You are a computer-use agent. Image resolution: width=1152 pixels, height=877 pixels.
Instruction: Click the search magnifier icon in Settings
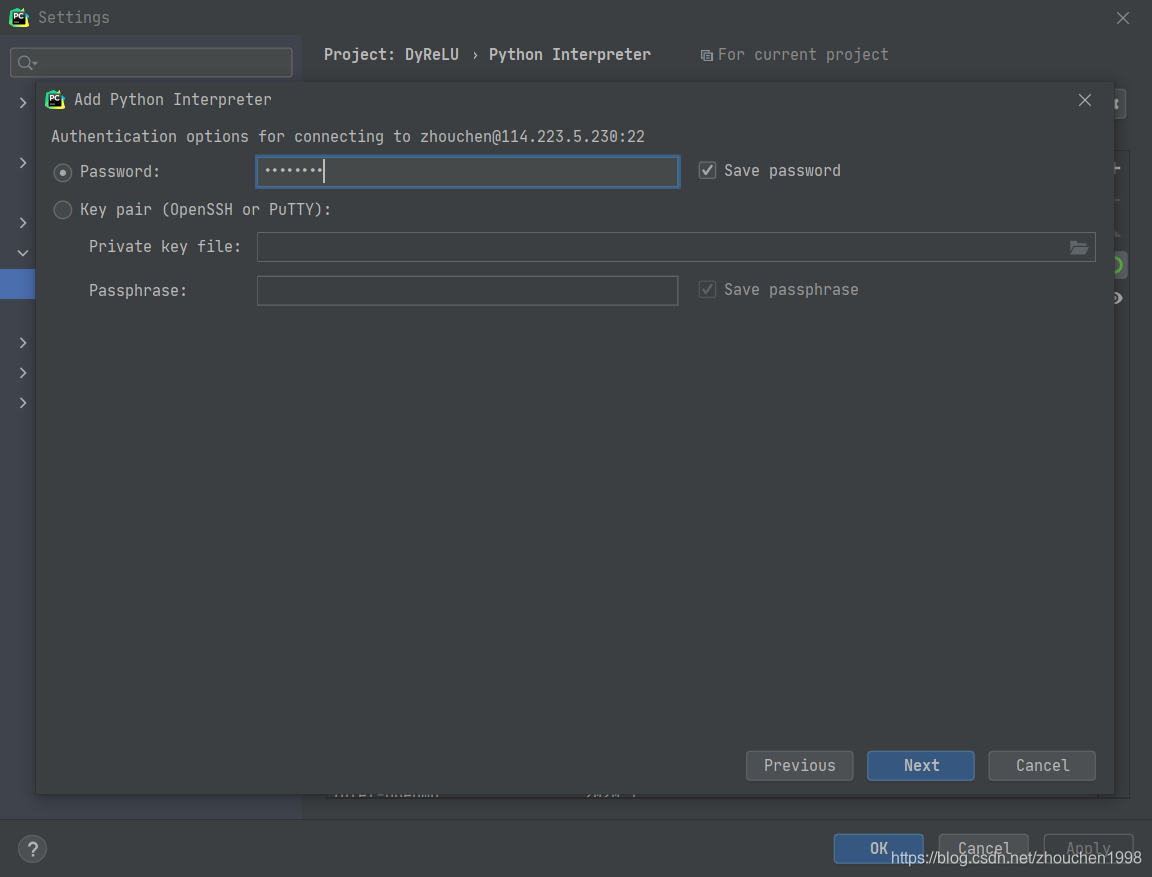pos(27,63)
